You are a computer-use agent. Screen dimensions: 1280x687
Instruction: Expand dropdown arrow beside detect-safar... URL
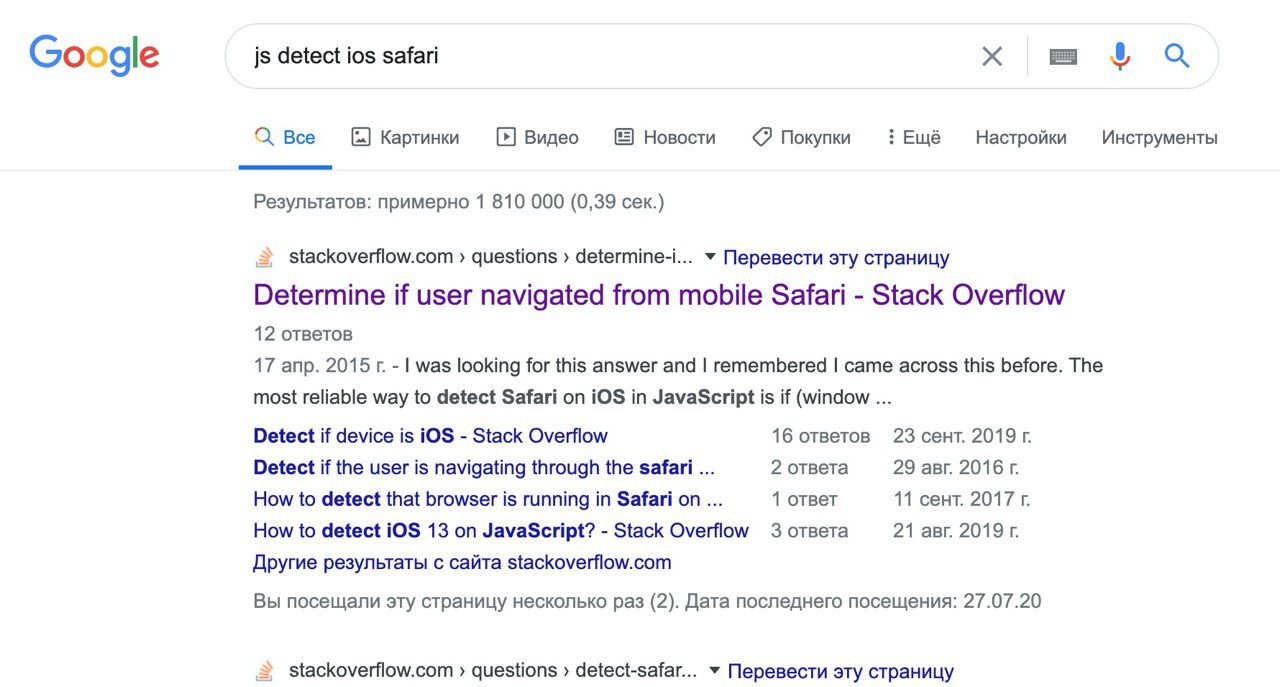pos(714,670)
